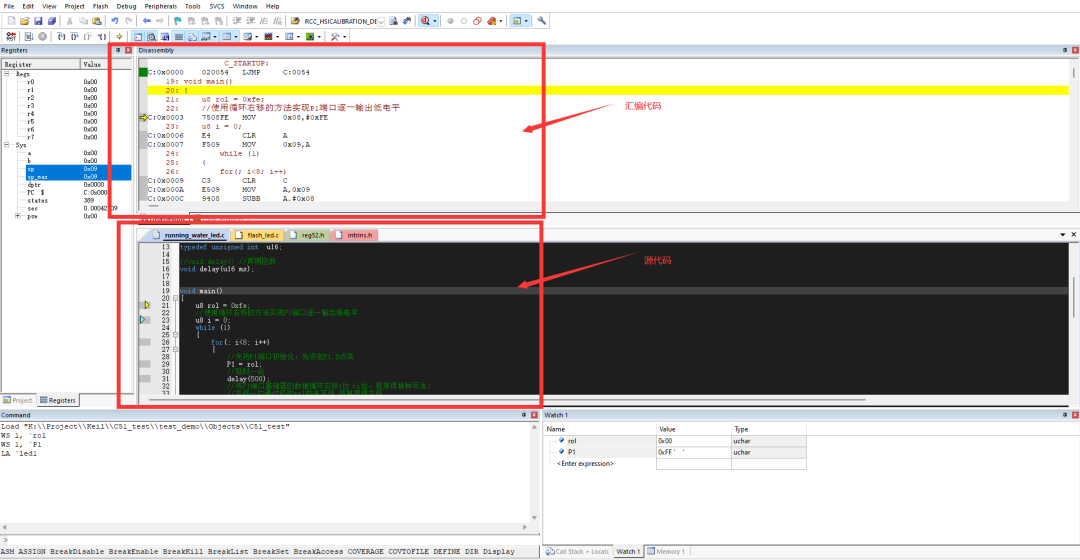Pin the Command panel
Screen dimensions: 1080x560
click(x=523, y=415)
